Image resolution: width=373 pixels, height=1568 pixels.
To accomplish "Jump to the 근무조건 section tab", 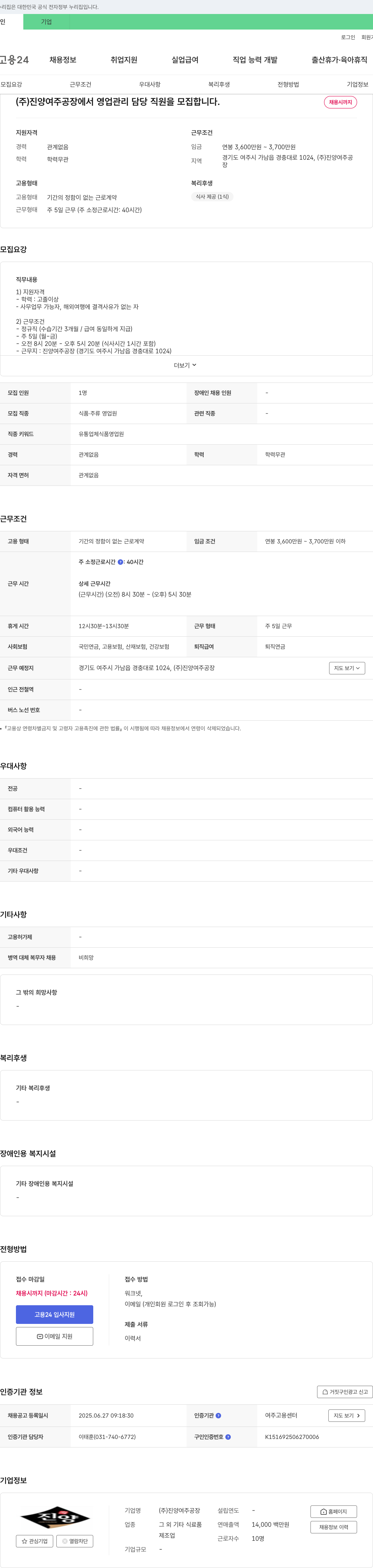I will [80, 85].
